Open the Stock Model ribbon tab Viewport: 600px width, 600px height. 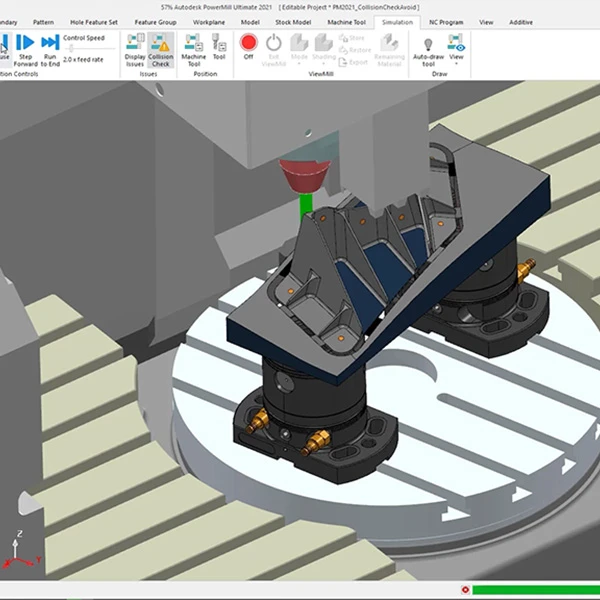coord(294,21)
